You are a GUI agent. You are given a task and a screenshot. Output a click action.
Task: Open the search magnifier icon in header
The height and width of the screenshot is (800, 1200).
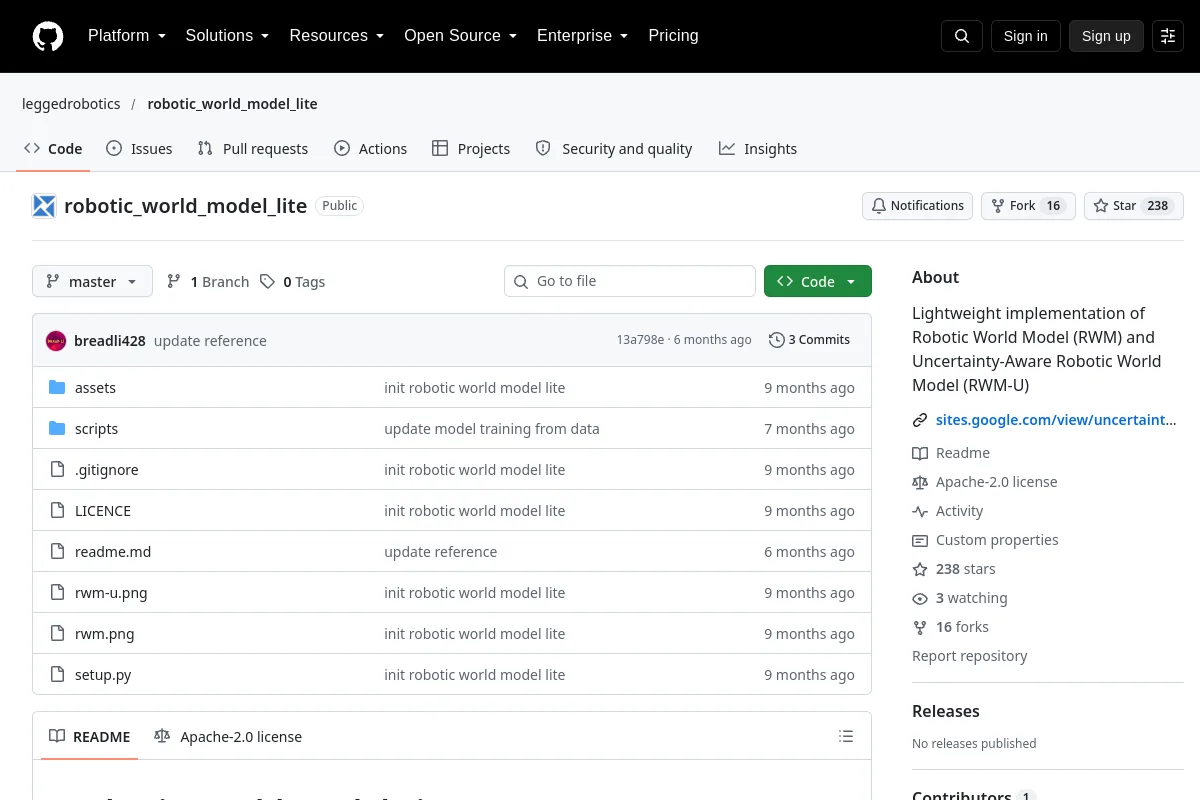[962, 36]
